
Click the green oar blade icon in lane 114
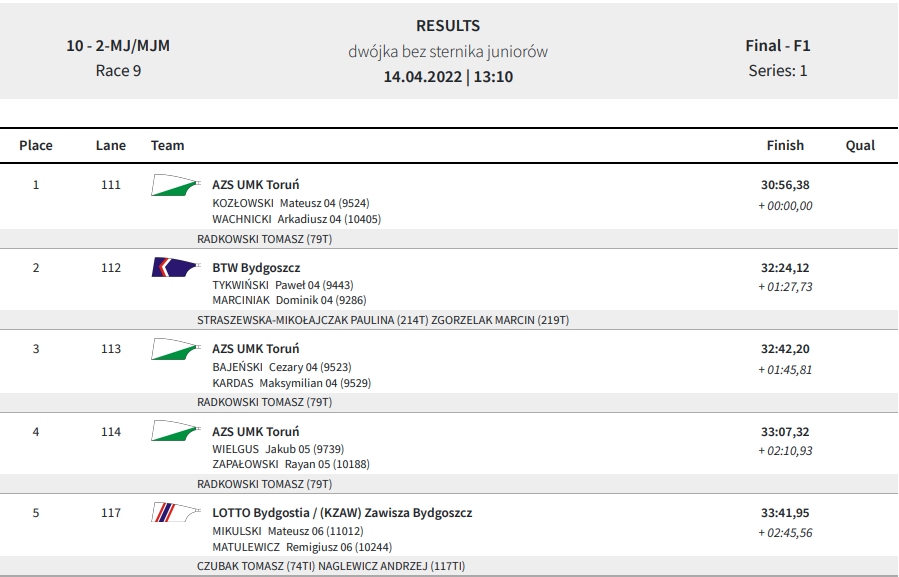tap(176, 431)
